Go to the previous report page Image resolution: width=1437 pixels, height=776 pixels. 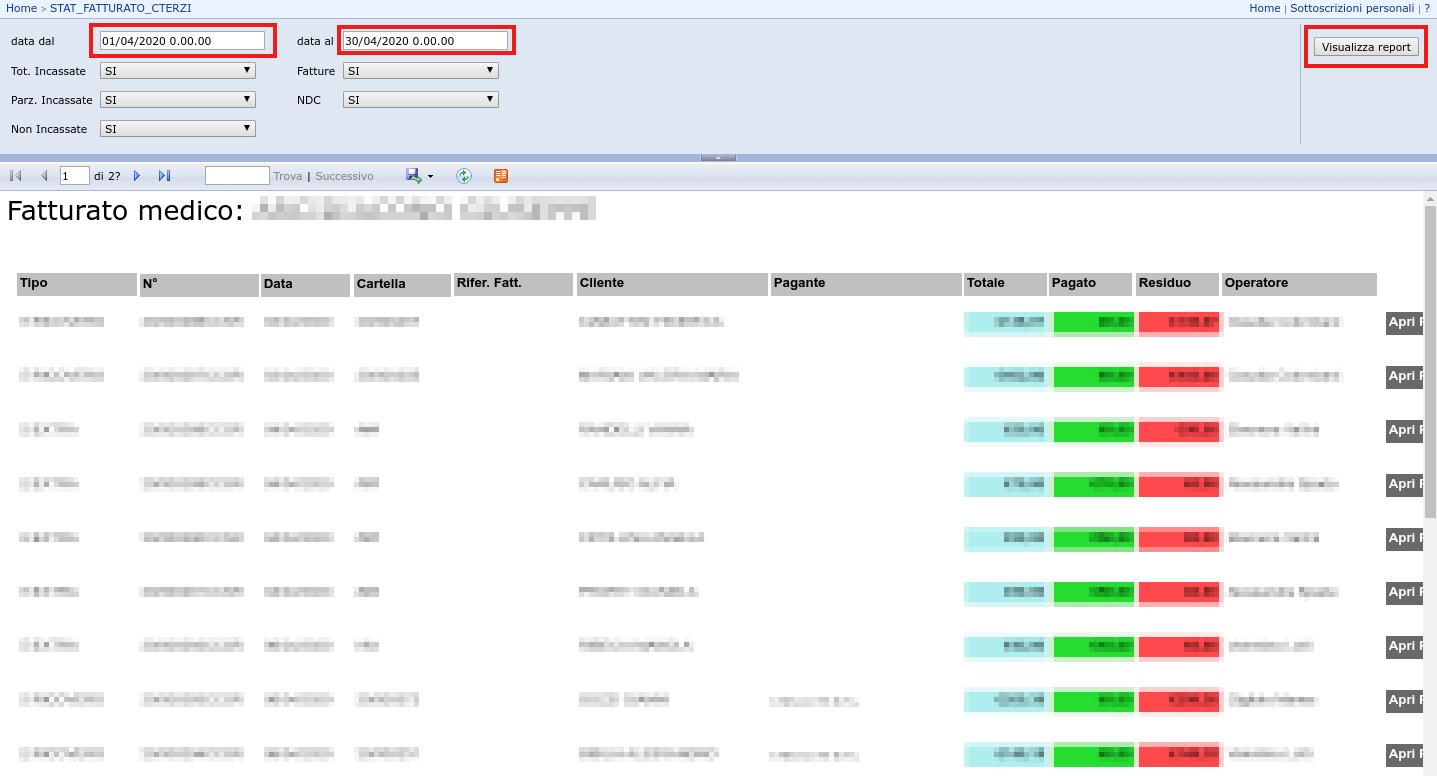pos(43,176)
